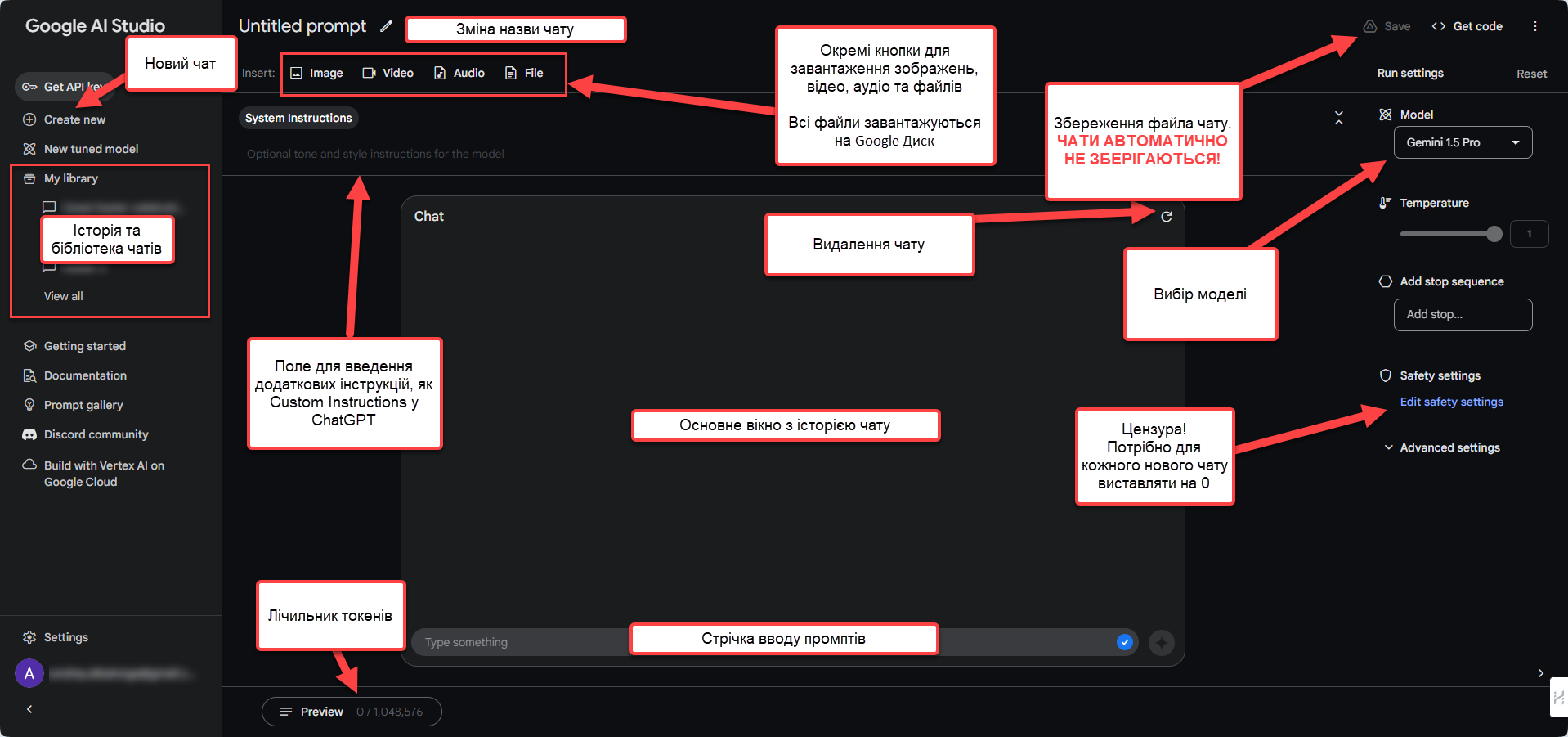Click the Temperature icon
The height and width of the screenshot is (737, 1568).
tap(1385, 203)
